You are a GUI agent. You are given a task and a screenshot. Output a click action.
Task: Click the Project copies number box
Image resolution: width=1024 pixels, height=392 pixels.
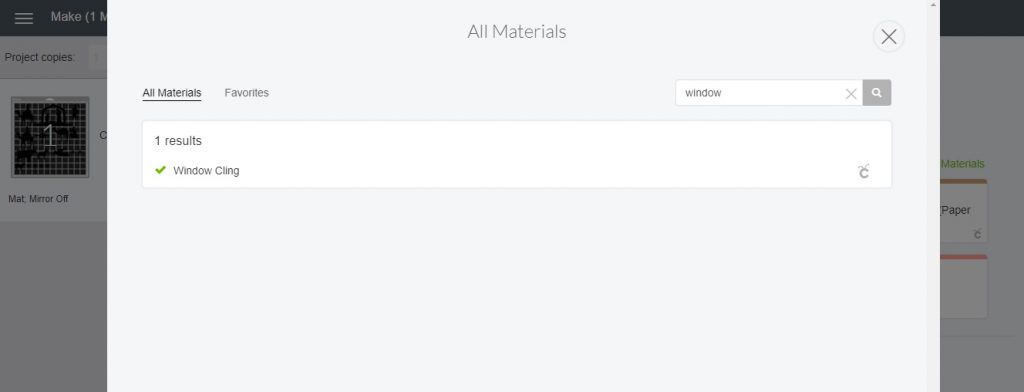pos(97,57)
